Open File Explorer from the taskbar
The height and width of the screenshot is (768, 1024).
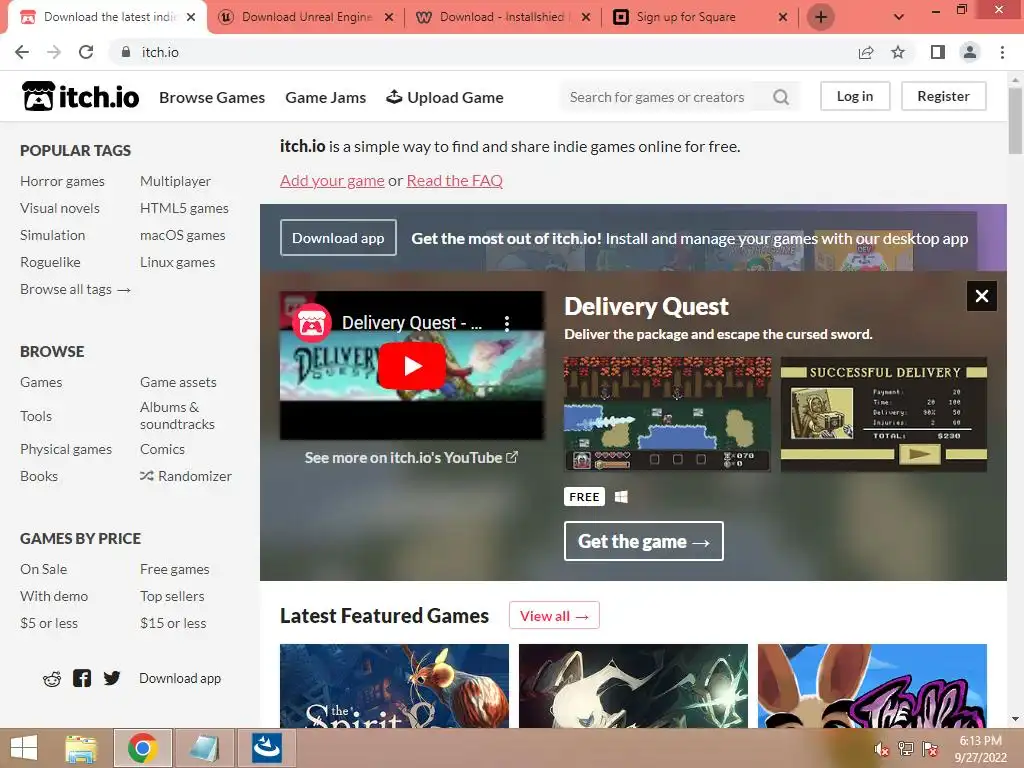click(x=81, y=748)
